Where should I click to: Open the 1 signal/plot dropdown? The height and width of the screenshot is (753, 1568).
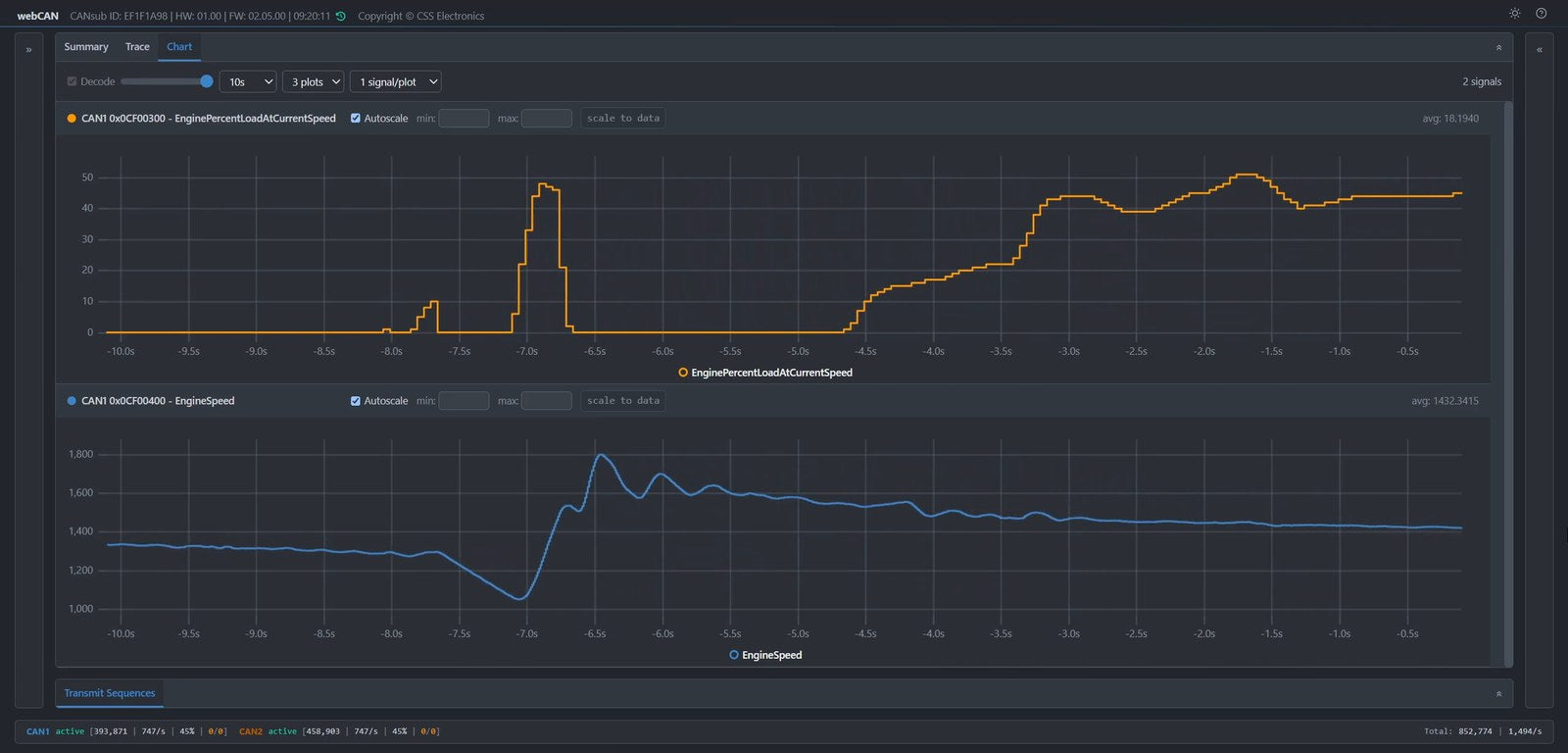click(396, 81)
